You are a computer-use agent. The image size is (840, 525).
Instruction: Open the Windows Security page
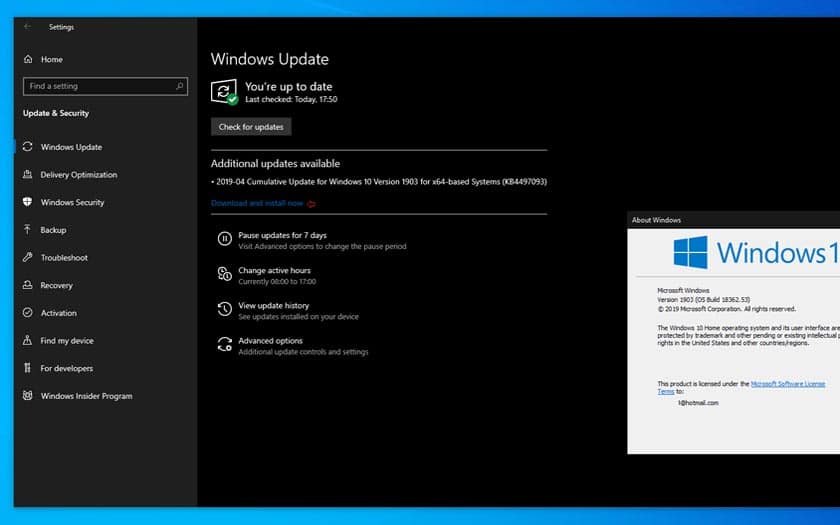(72, 202)
